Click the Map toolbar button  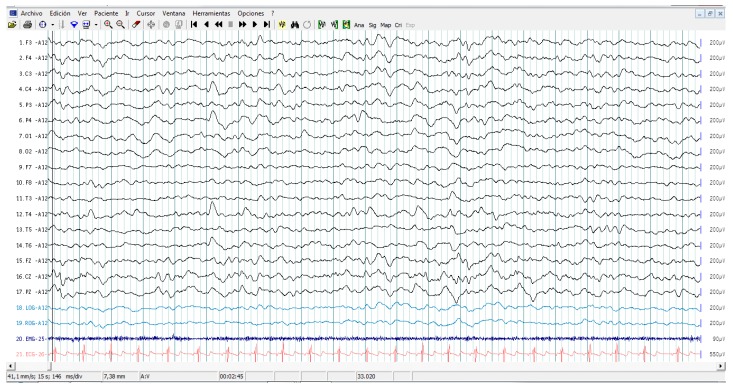point(386,25)
